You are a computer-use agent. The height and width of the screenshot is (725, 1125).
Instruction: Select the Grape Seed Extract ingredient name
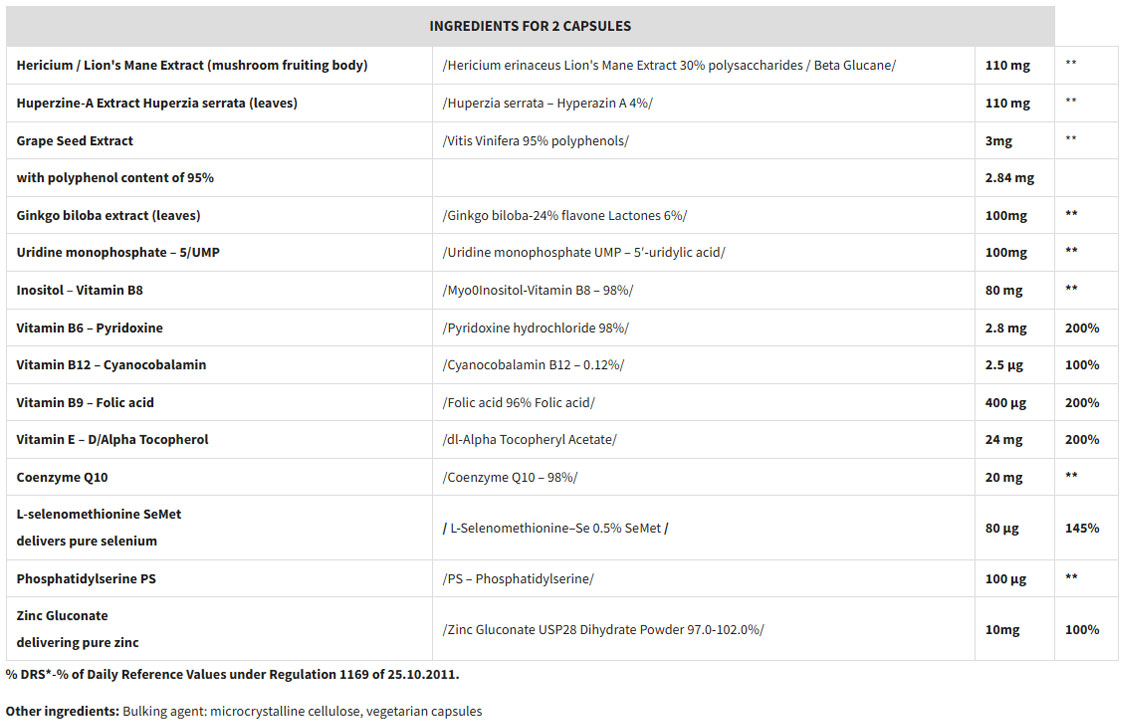75,141
